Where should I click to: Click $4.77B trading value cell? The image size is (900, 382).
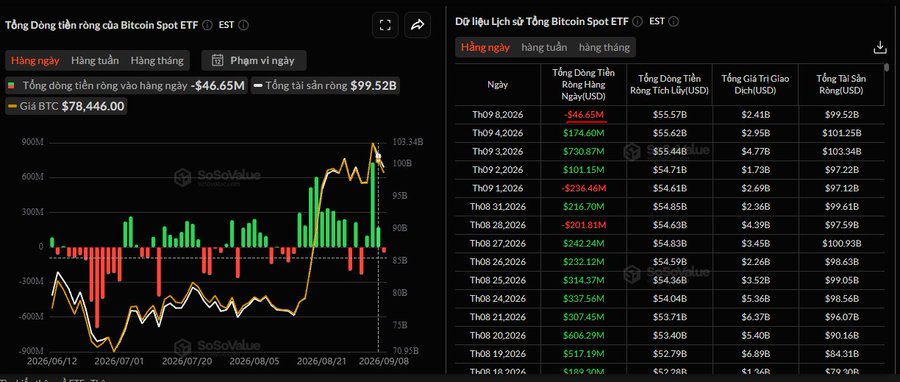(x=756, y=151)
